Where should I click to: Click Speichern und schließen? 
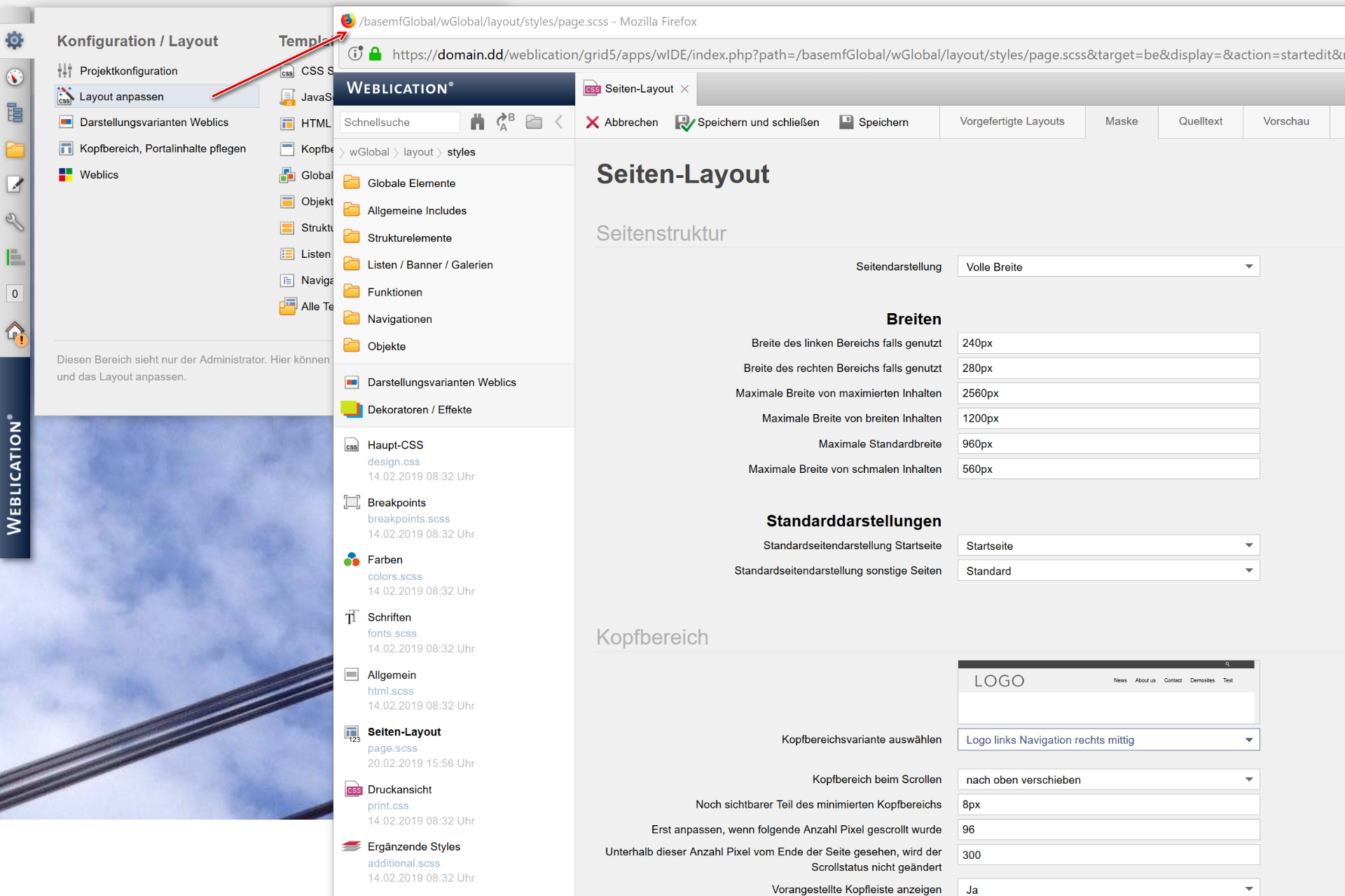(747, 123)
